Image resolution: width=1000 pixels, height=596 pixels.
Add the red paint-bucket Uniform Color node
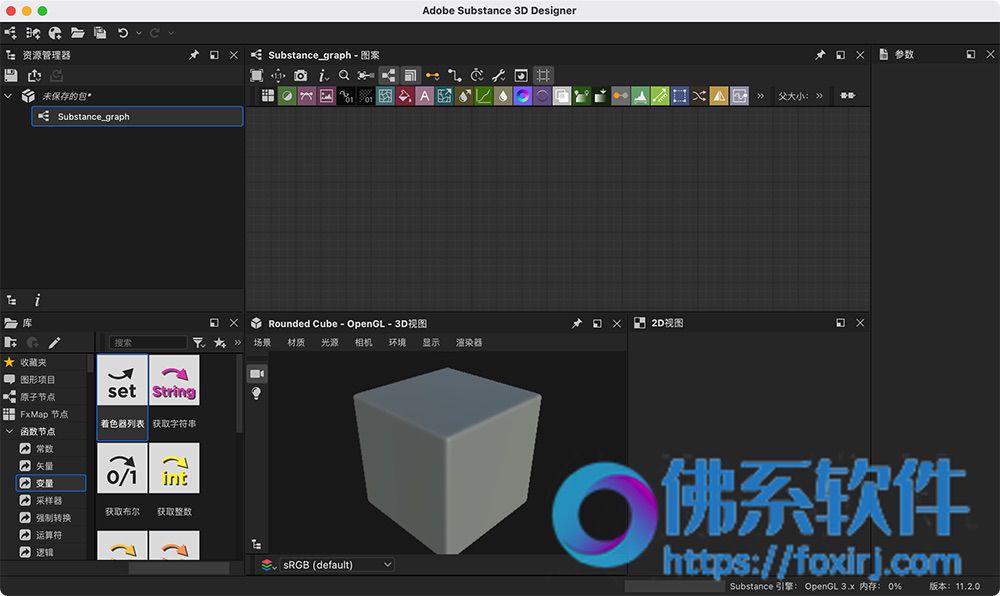tap(404, 96)
